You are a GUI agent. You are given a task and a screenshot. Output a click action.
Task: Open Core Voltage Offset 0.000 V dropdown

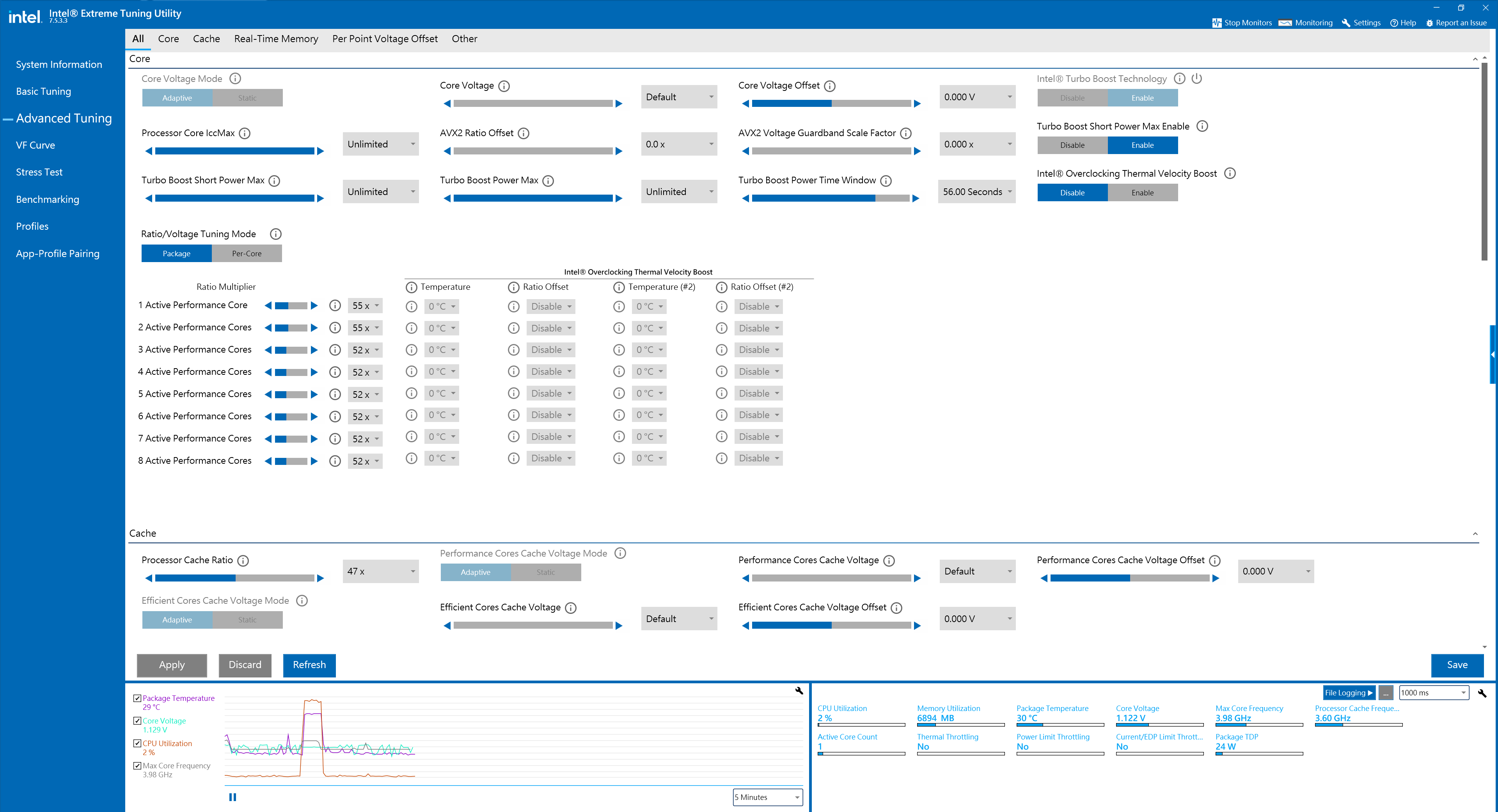pyautogui.click(x=978, y=97)
